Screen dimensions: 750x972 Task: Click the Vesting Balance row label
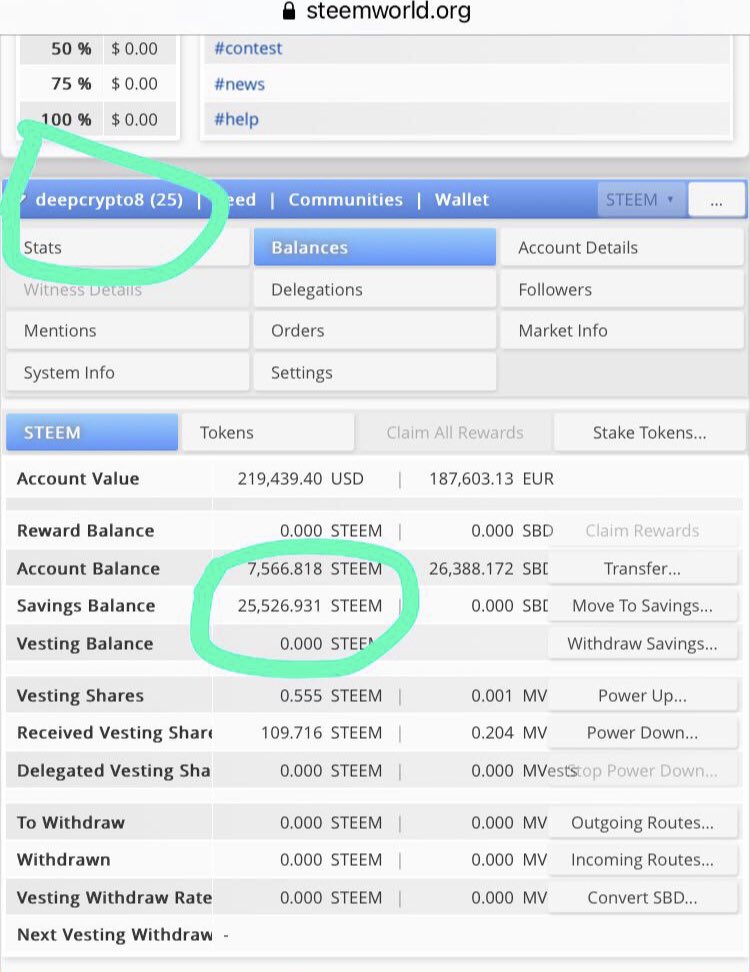(85, 643)
